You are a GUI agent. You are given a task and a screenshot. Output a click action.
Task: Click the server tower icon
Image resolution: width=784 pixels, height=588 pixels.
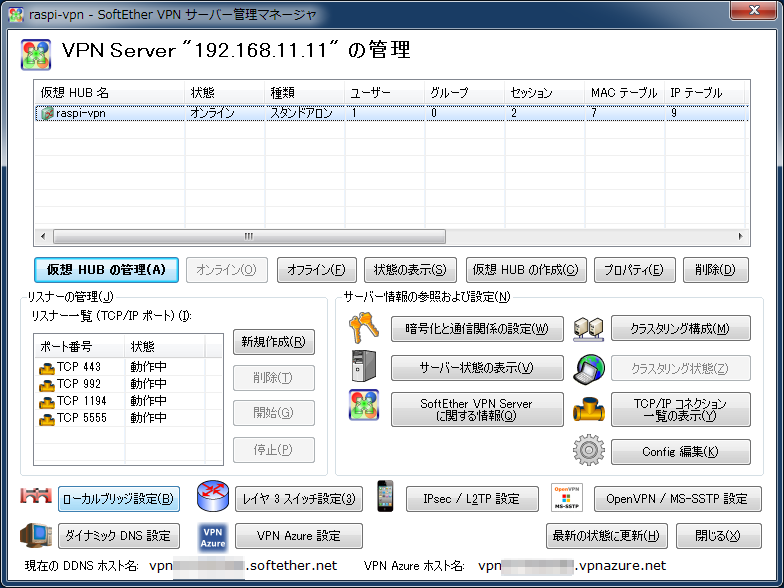[364, 366]
